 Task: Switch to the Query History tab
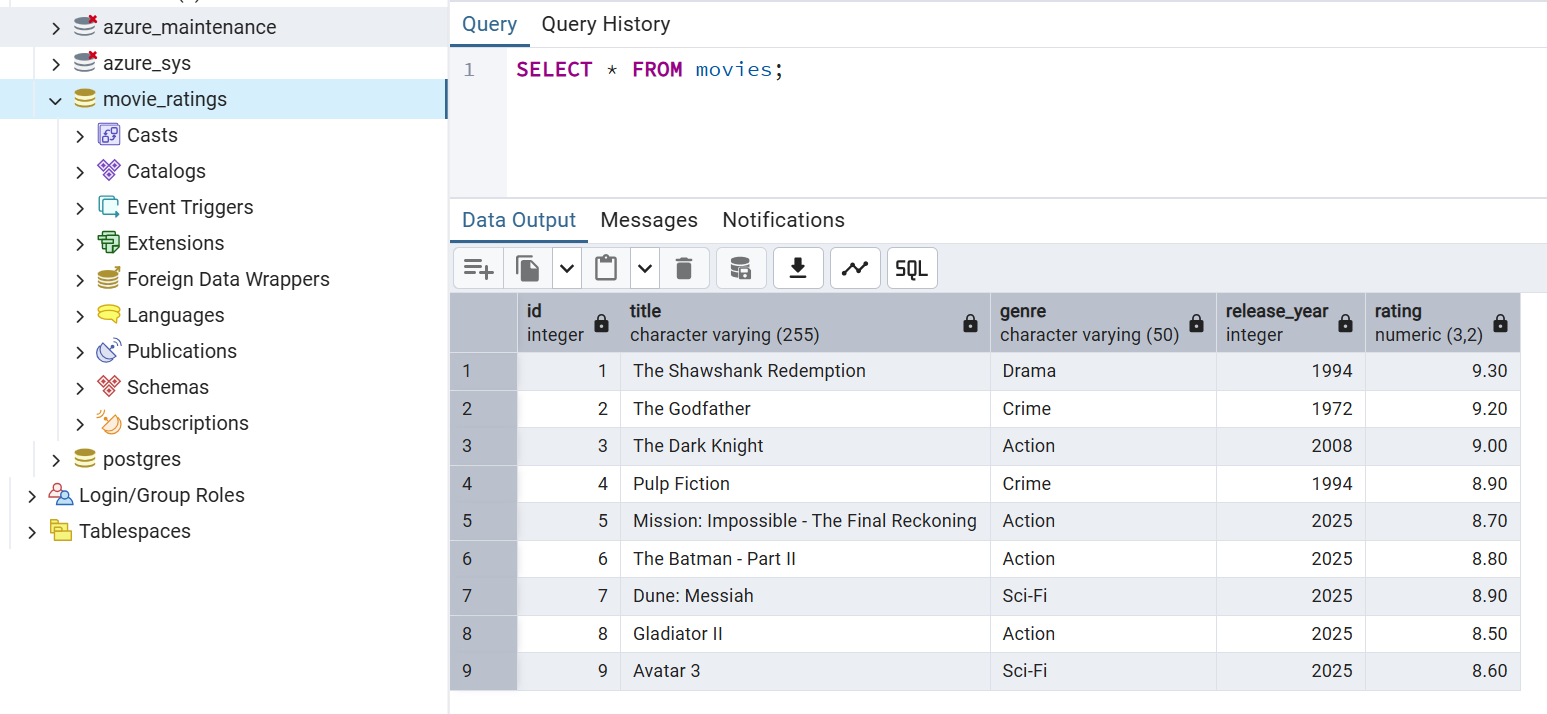[x=605, y=23]
